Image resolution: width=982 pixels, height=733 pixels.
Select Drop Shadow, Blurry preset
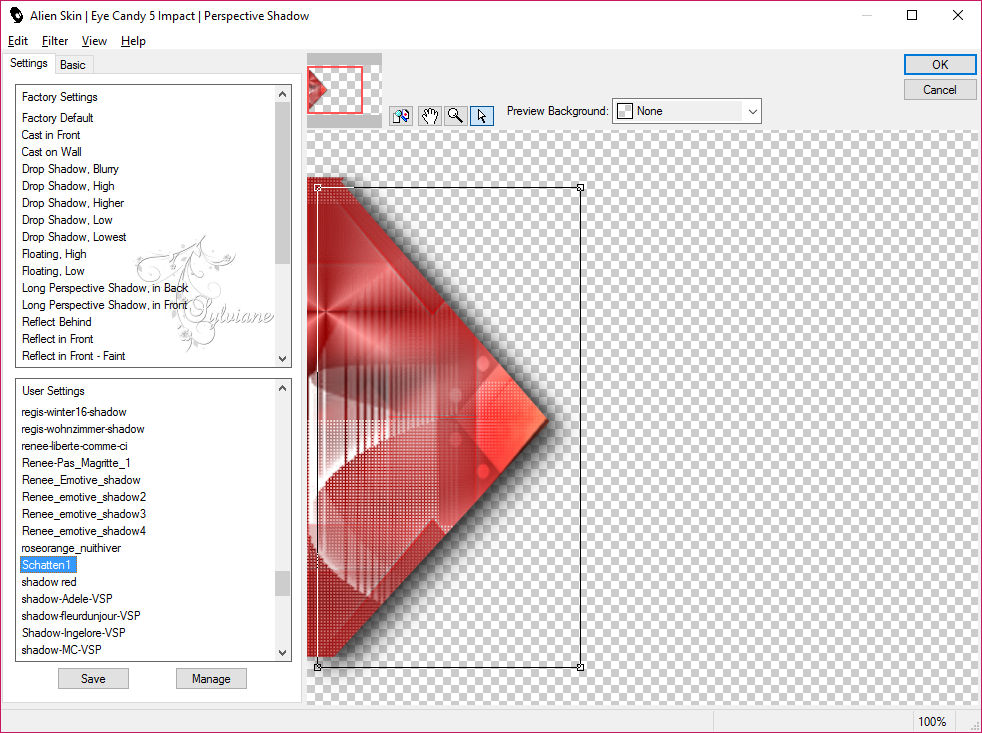(70, 169)
